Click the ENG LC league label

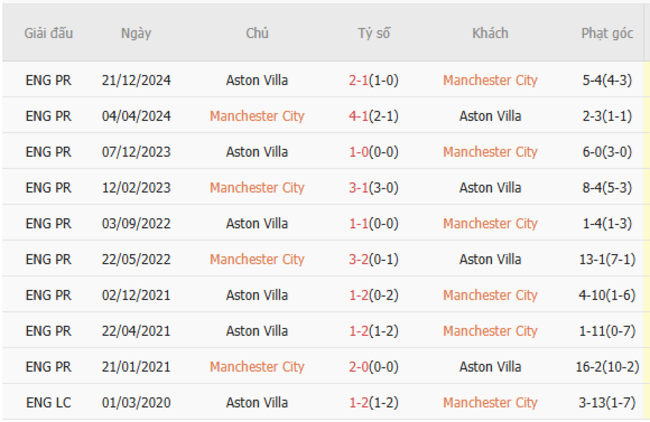coord(48,403)
